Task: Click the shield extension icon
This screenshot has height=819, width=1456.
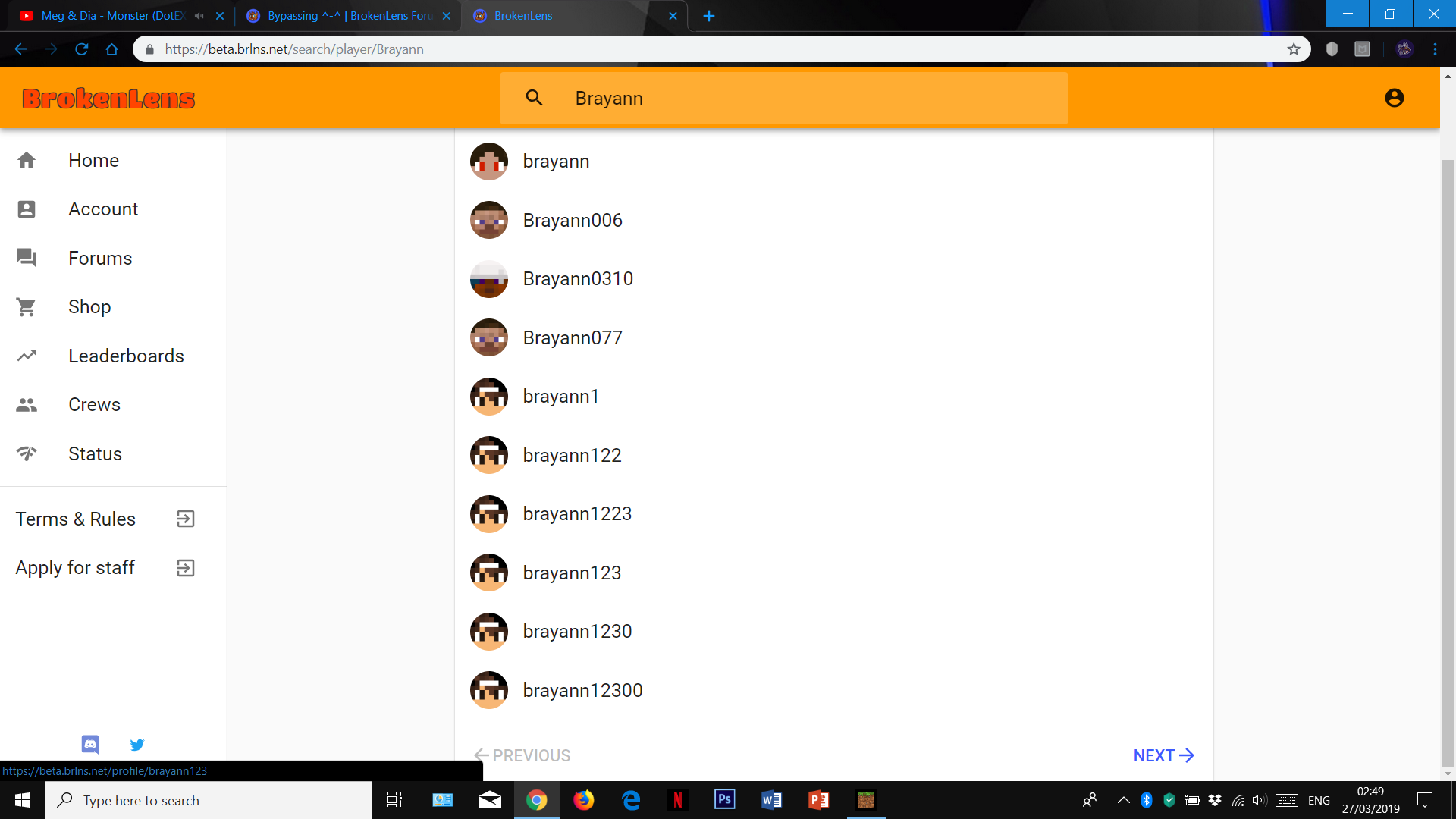Action: click(1332, 49)
